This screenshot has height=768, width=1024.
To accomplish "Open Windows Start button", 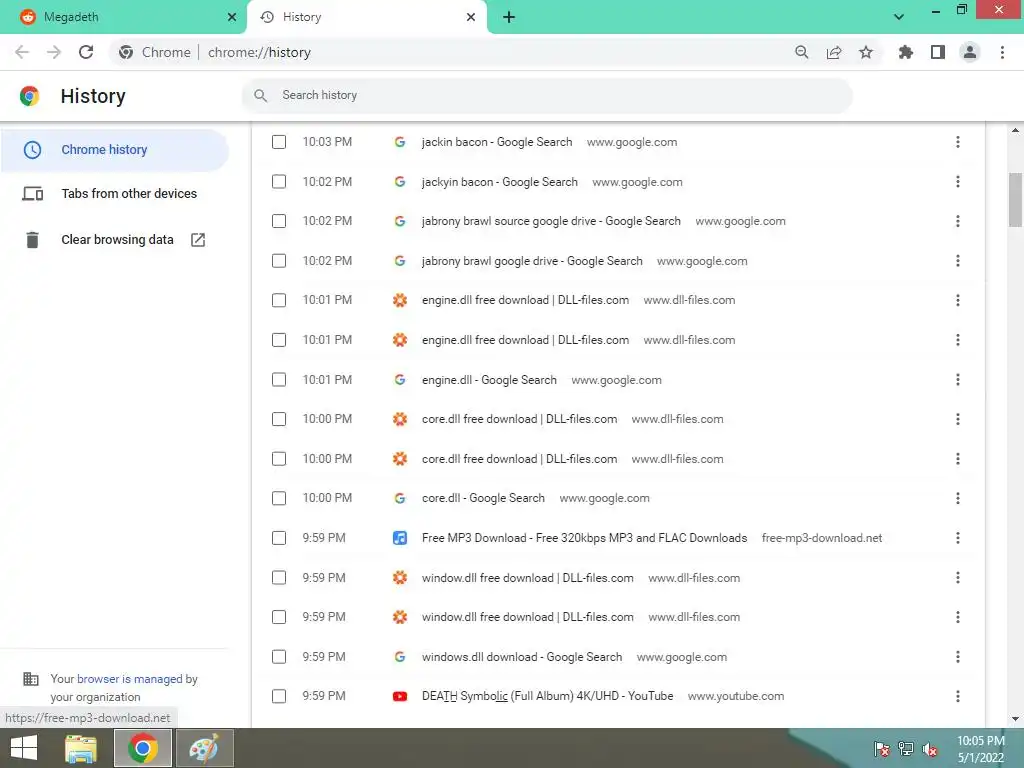I will [x=24, y=748].
